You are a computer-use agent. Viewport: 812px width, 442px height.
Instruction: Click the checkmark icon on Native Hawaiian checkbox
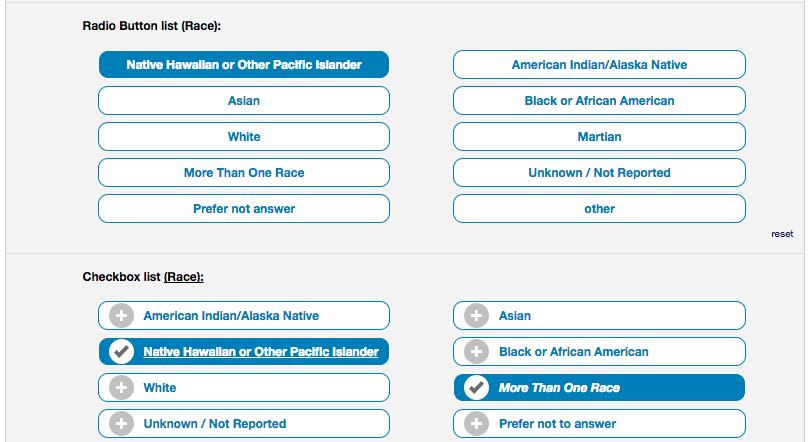pyautogui.click(x=121, y=352)
